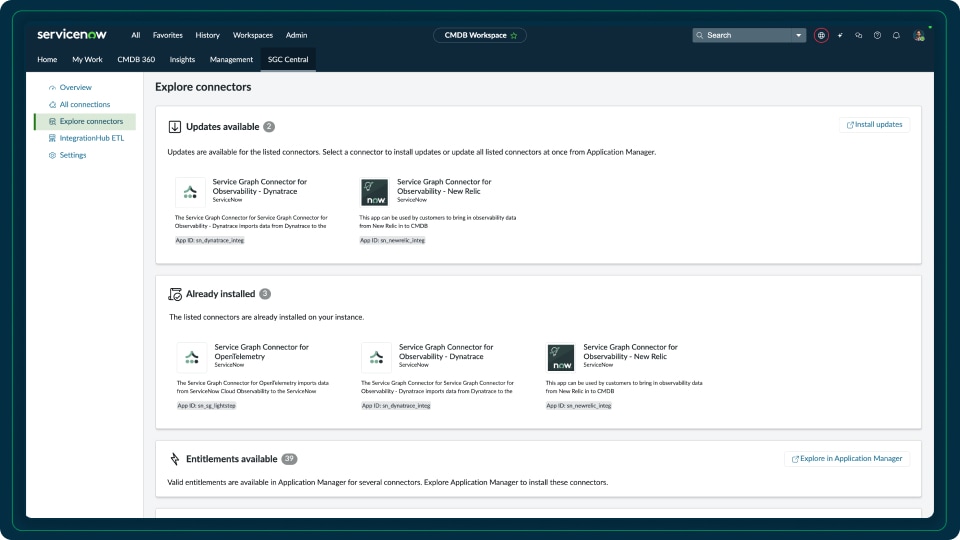The height and width of the screenshot is (540, 960).
Task: Click the CMDB Workspace pill
Action: point(480,36)
